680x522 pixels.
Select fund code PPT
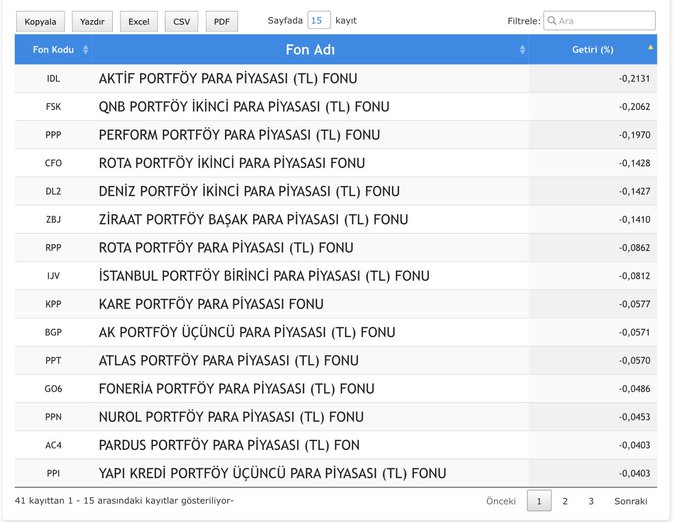53,360
